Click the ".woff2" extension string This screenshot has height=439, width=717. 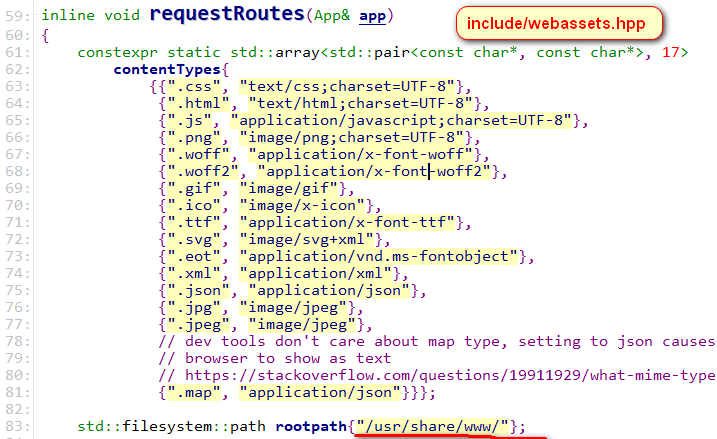click(x=203, y=171)
